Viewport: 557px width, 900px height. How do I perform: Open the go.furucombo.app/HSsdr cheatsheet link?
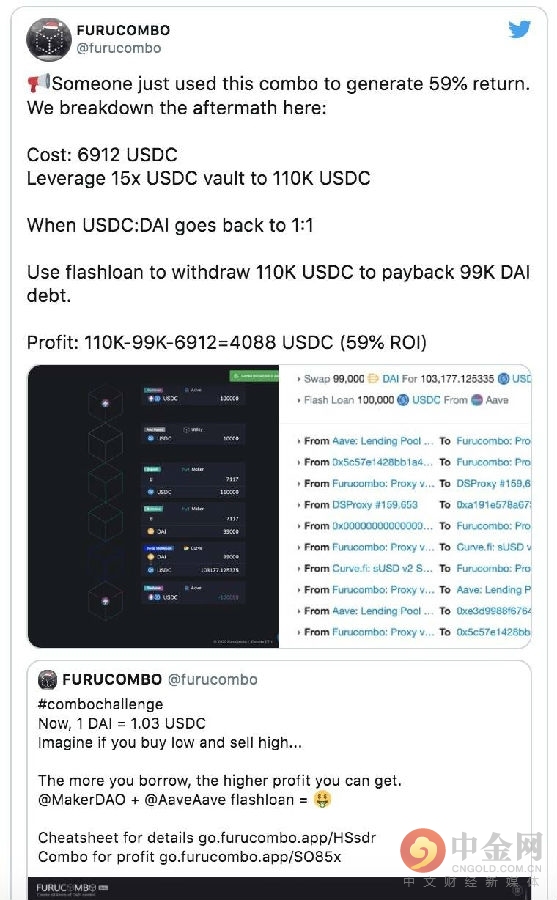[287, 837]
